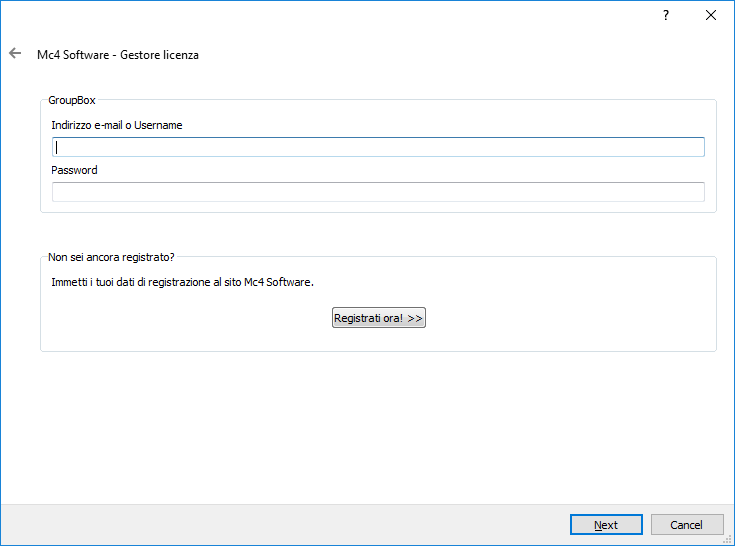Click blank footer area left of Next

click(300, 525)
